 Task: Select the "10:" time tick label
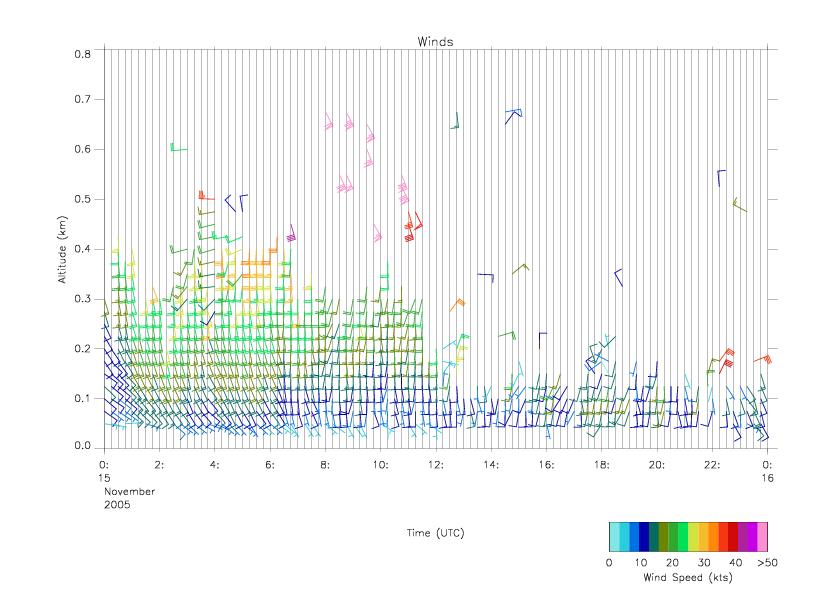380,465
